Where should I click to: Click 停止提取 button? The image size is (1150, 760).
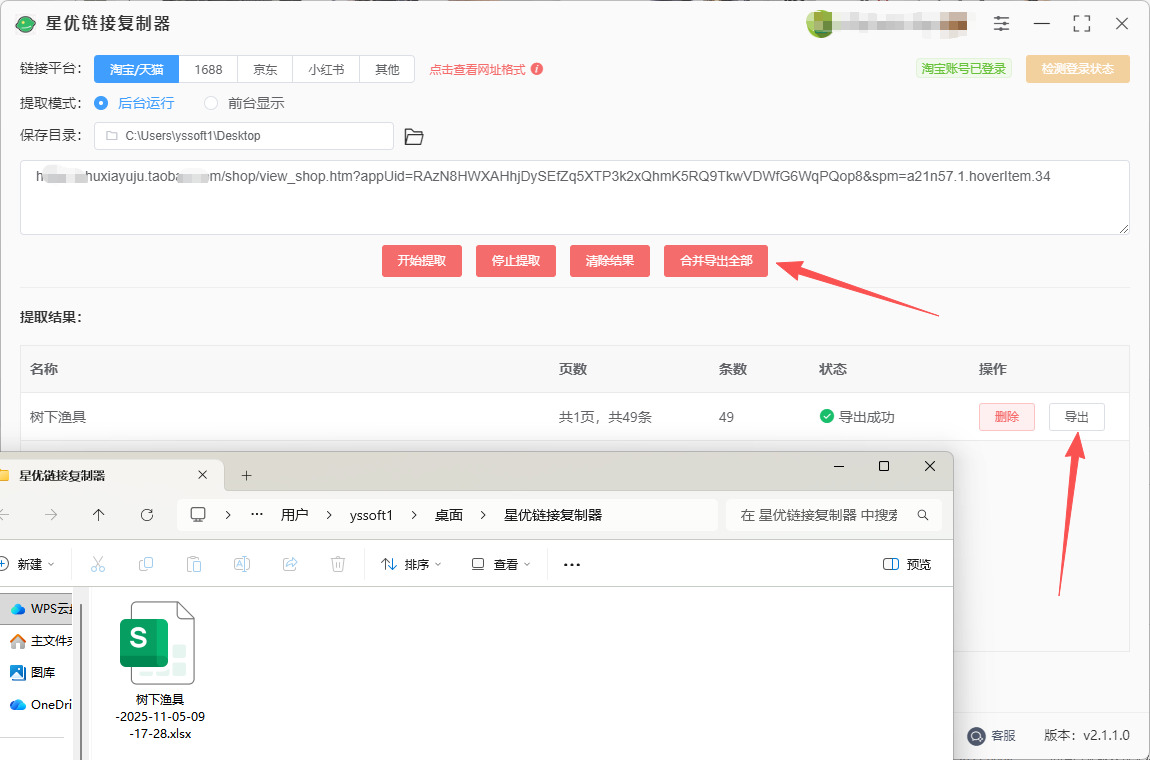(516, 260)
